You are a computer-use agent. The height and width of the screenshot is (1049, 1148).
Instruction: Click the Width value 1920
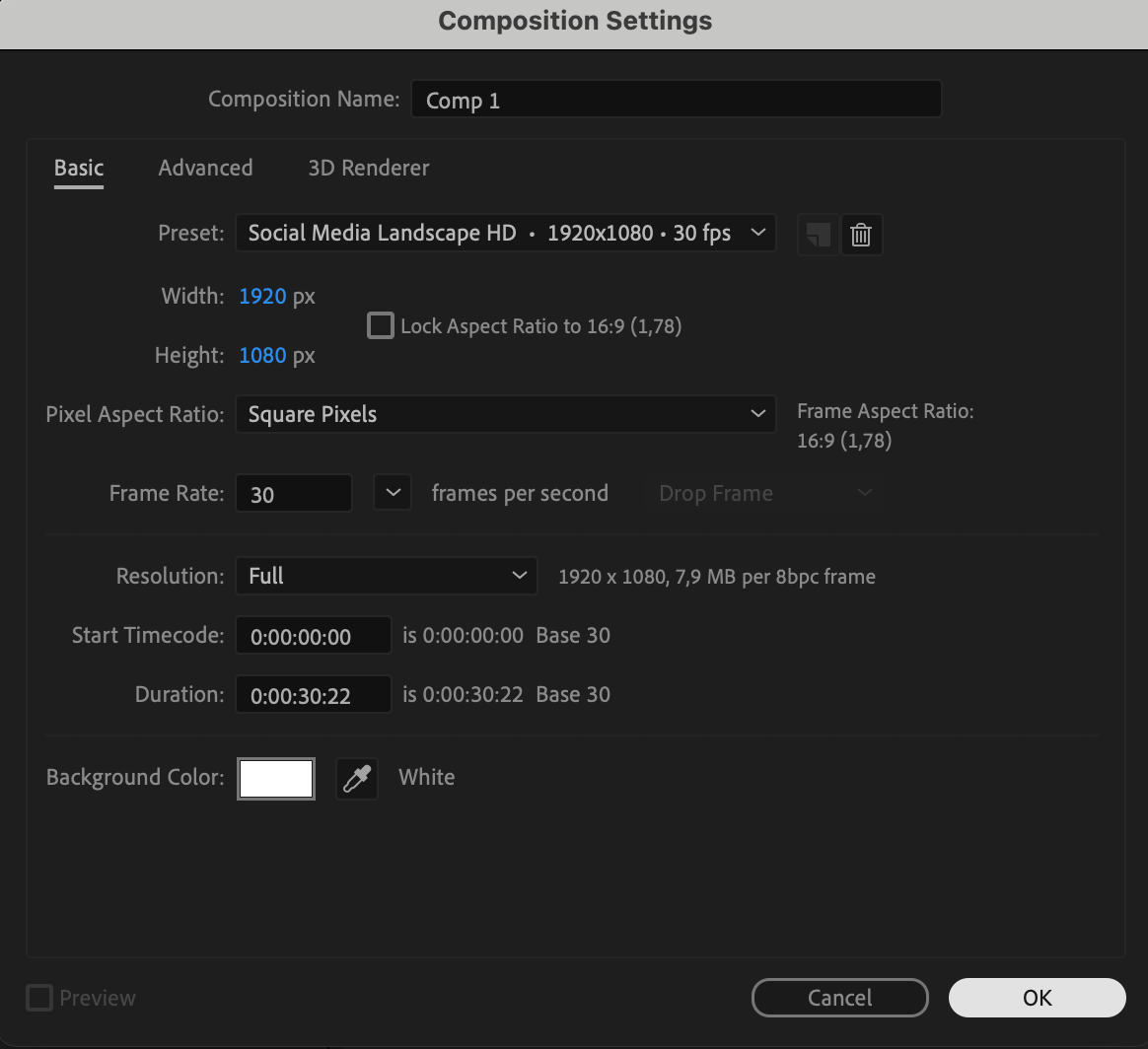(262, 296)
